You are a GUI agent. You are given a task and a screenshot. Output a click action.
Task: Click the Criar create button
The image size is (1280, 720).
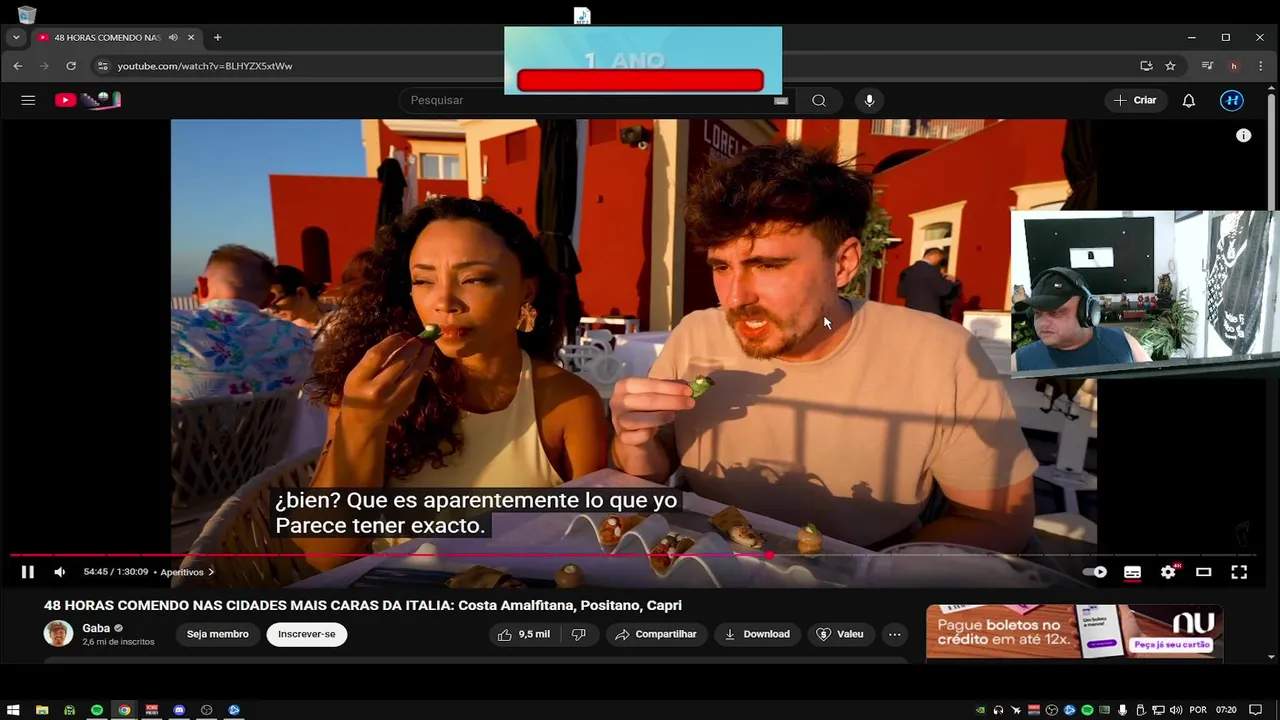pyautogui.click(x=1135, y=100)
